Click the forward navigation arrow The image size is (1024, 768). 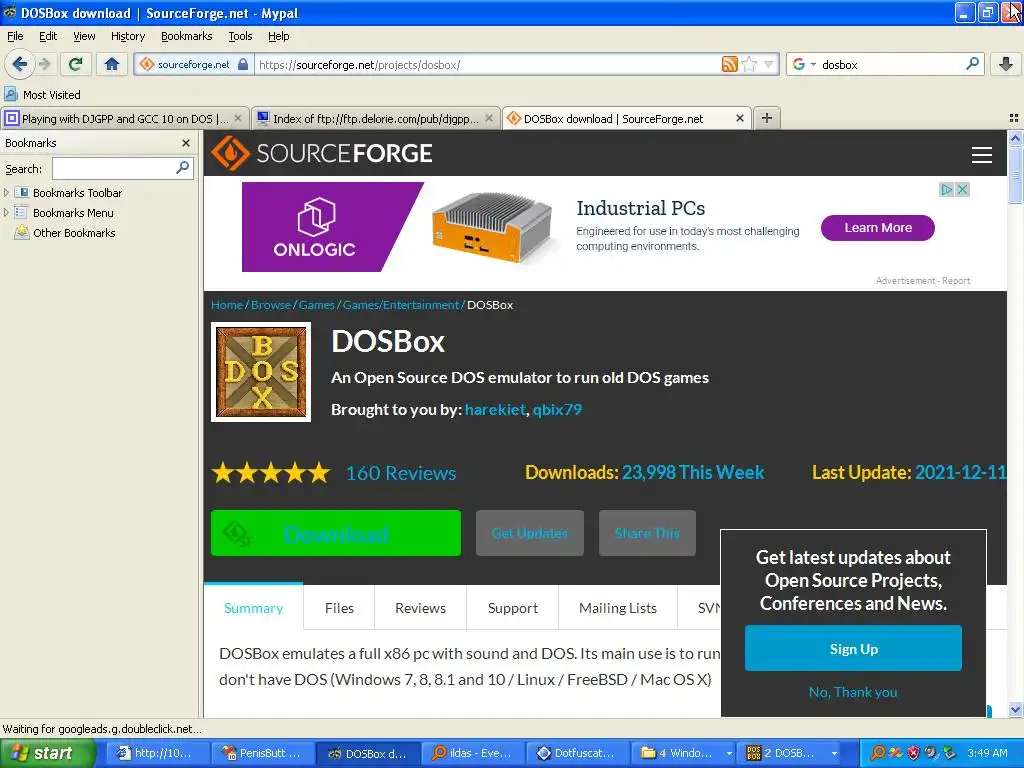(44, 64)
